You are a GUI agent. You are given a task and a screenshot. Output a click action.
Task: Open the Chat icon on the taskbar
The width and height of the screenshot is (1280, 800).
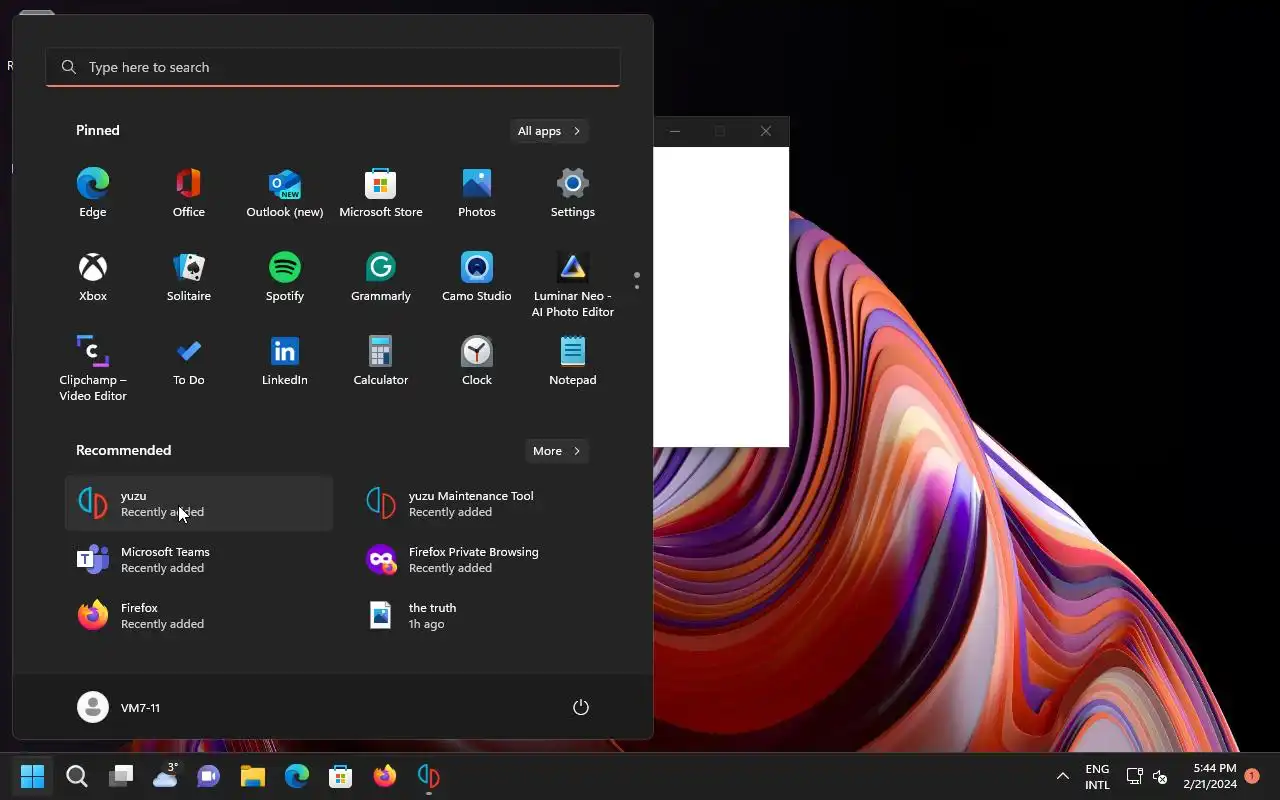209,776
